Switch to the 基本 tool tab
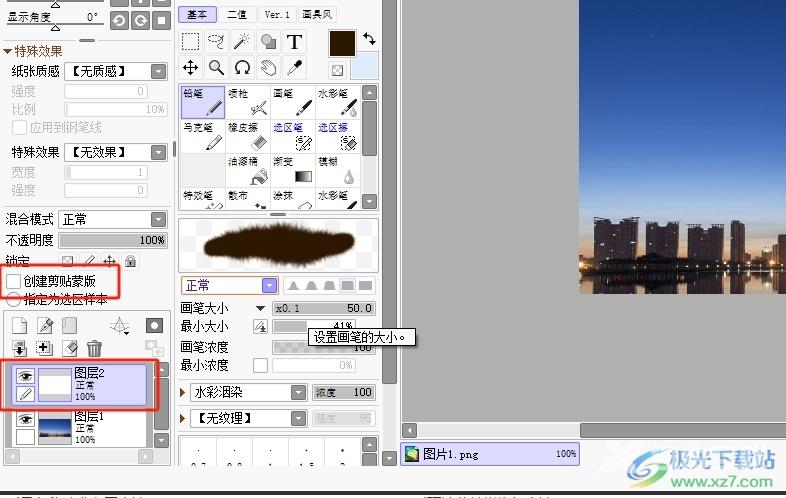 [x=197, y=15]
